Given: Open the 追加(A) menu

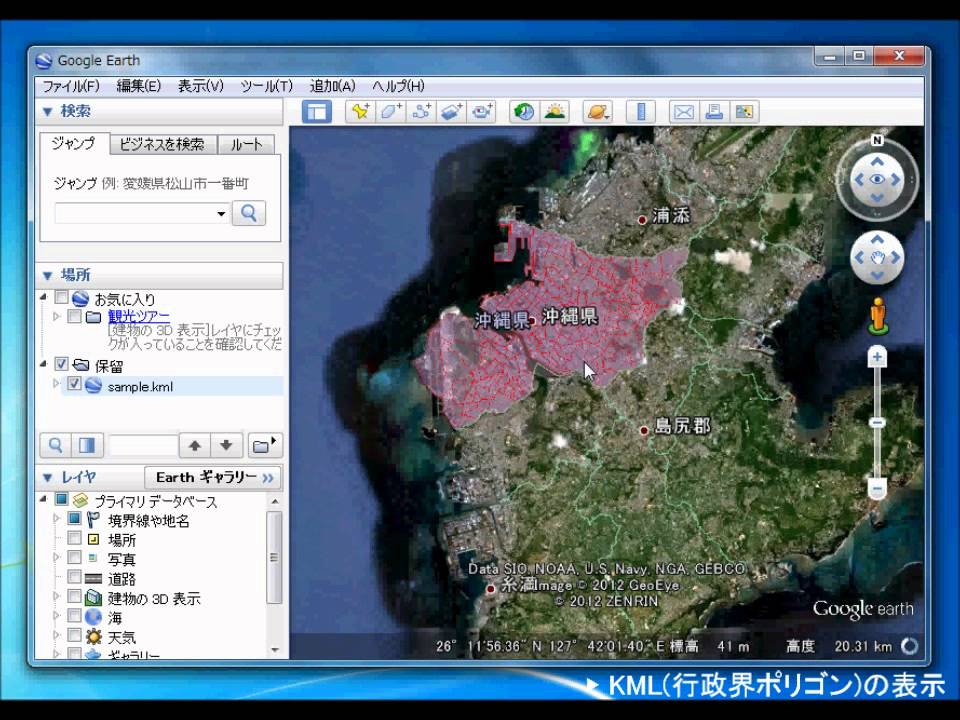Looking at the screenshot, I should [x=332, y=86].
